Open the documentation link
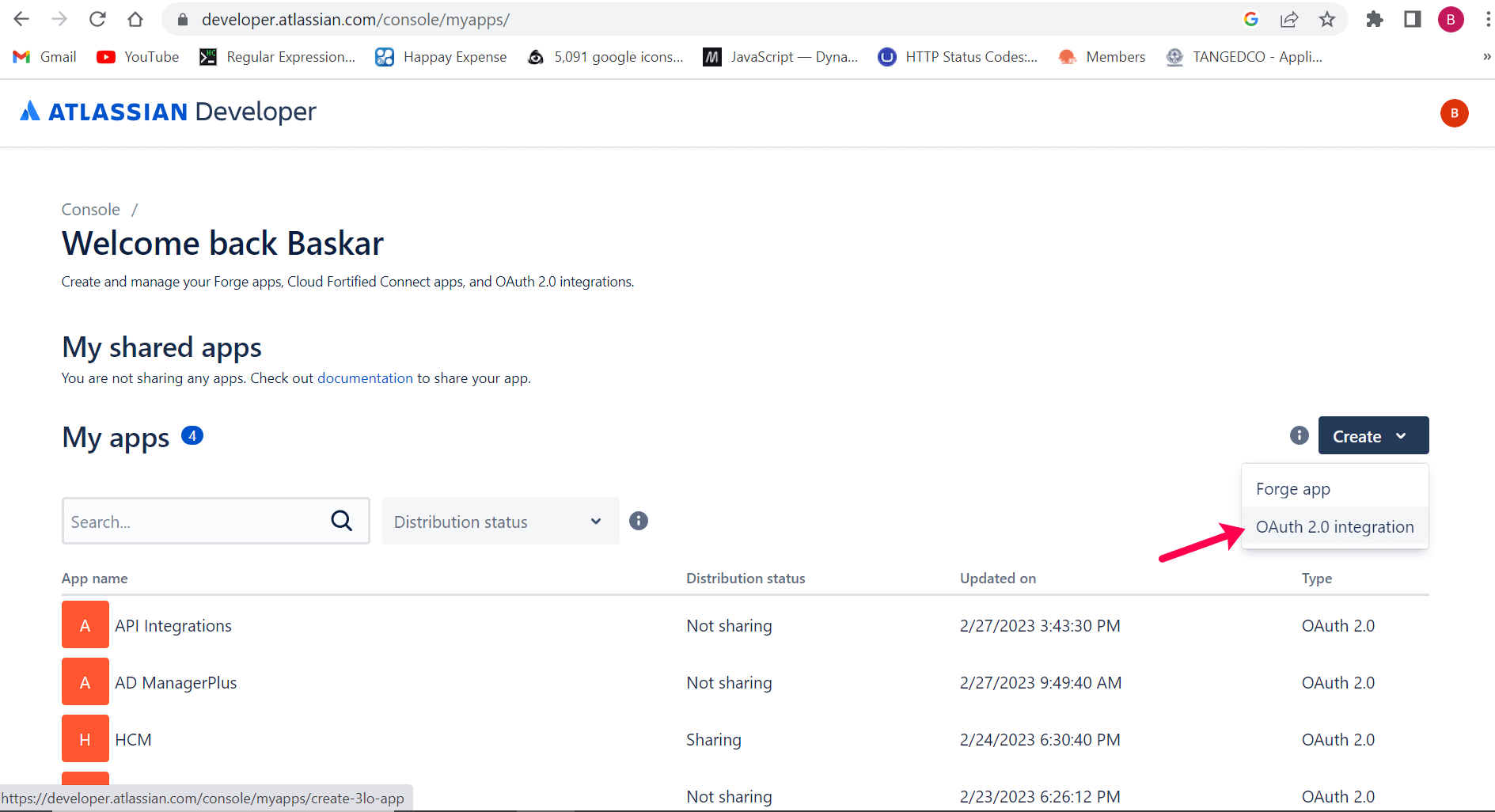 click(365, 378)
